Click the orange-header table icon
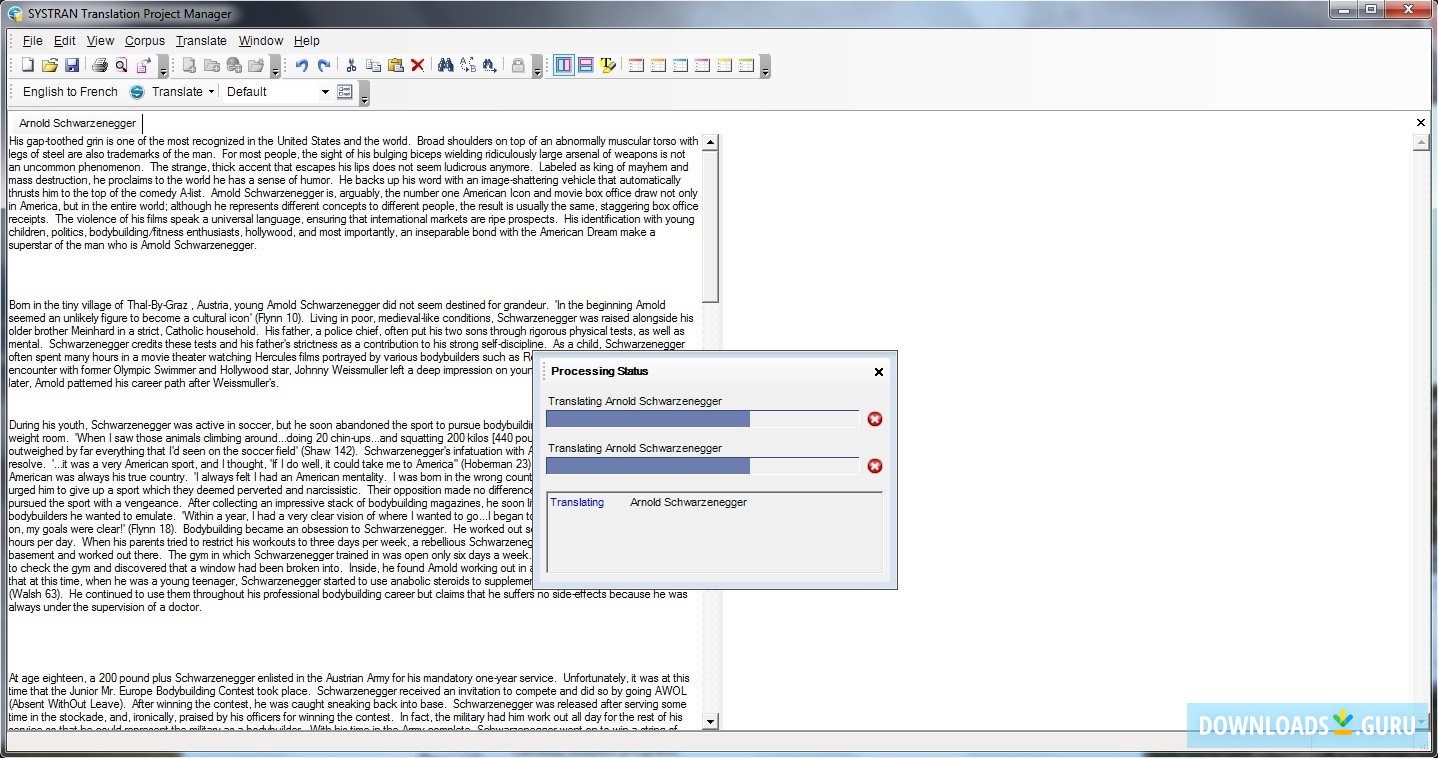 (x=658, y=66)
